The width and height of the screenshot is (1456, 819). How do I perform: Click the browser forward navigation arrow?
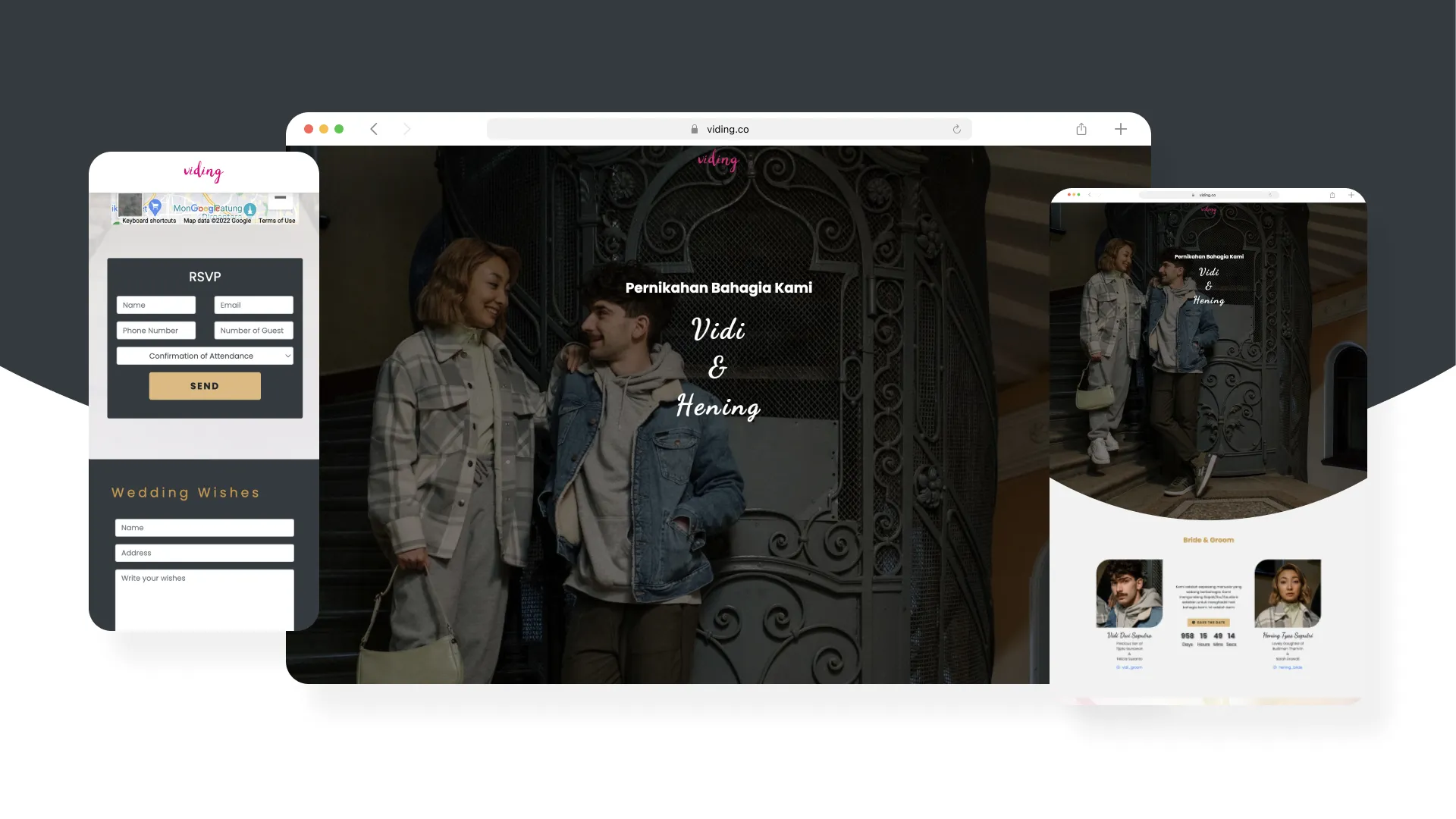tap(408, 129)
